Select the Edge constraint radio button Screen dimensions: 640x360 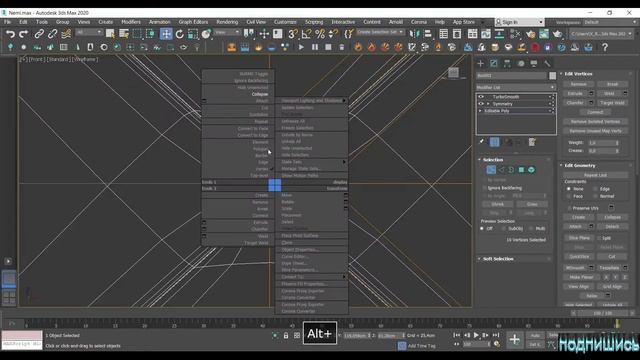click(x=596, y=189)
